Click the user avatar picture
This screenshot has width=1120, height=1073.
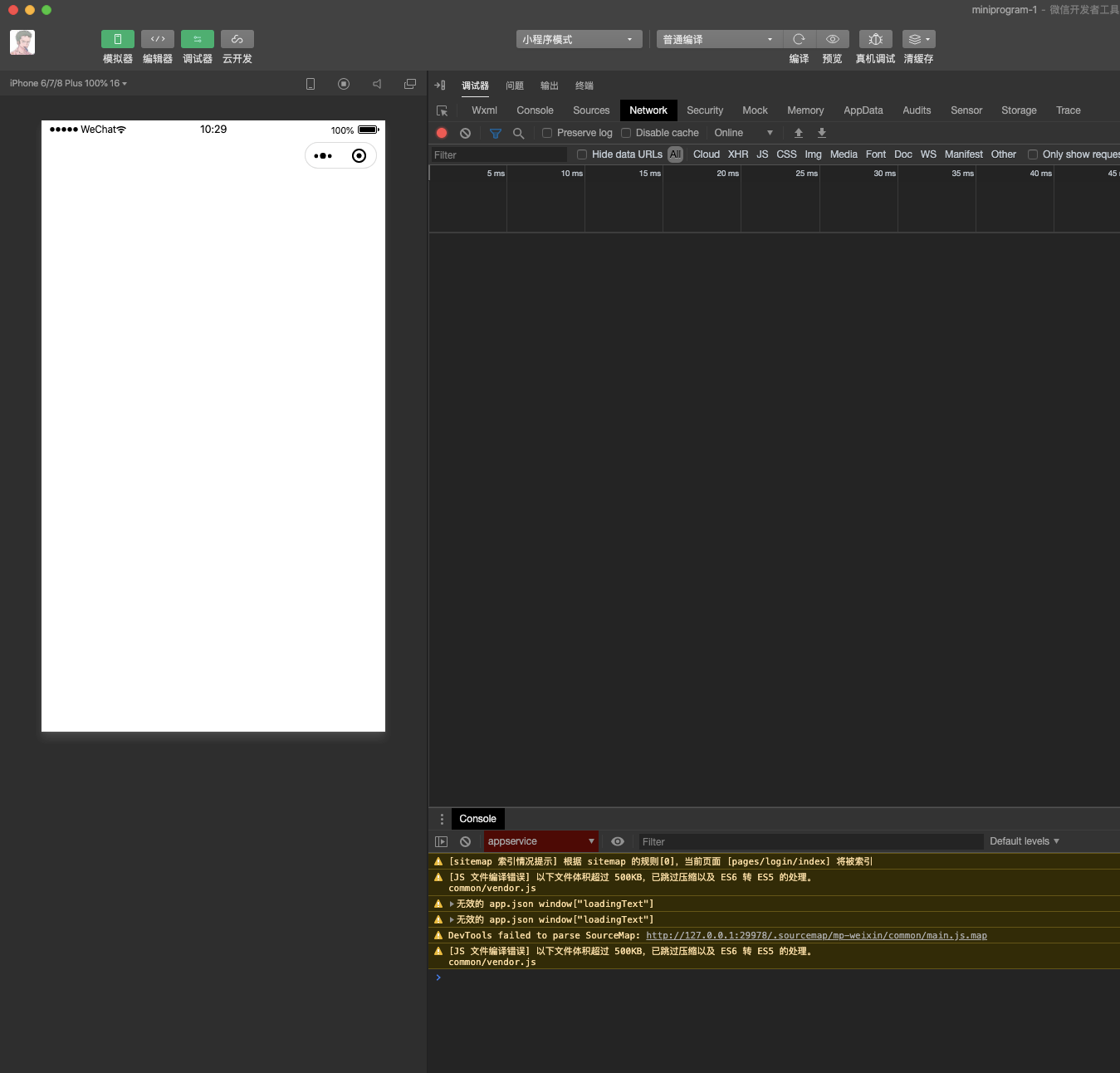tap(22, 42)
